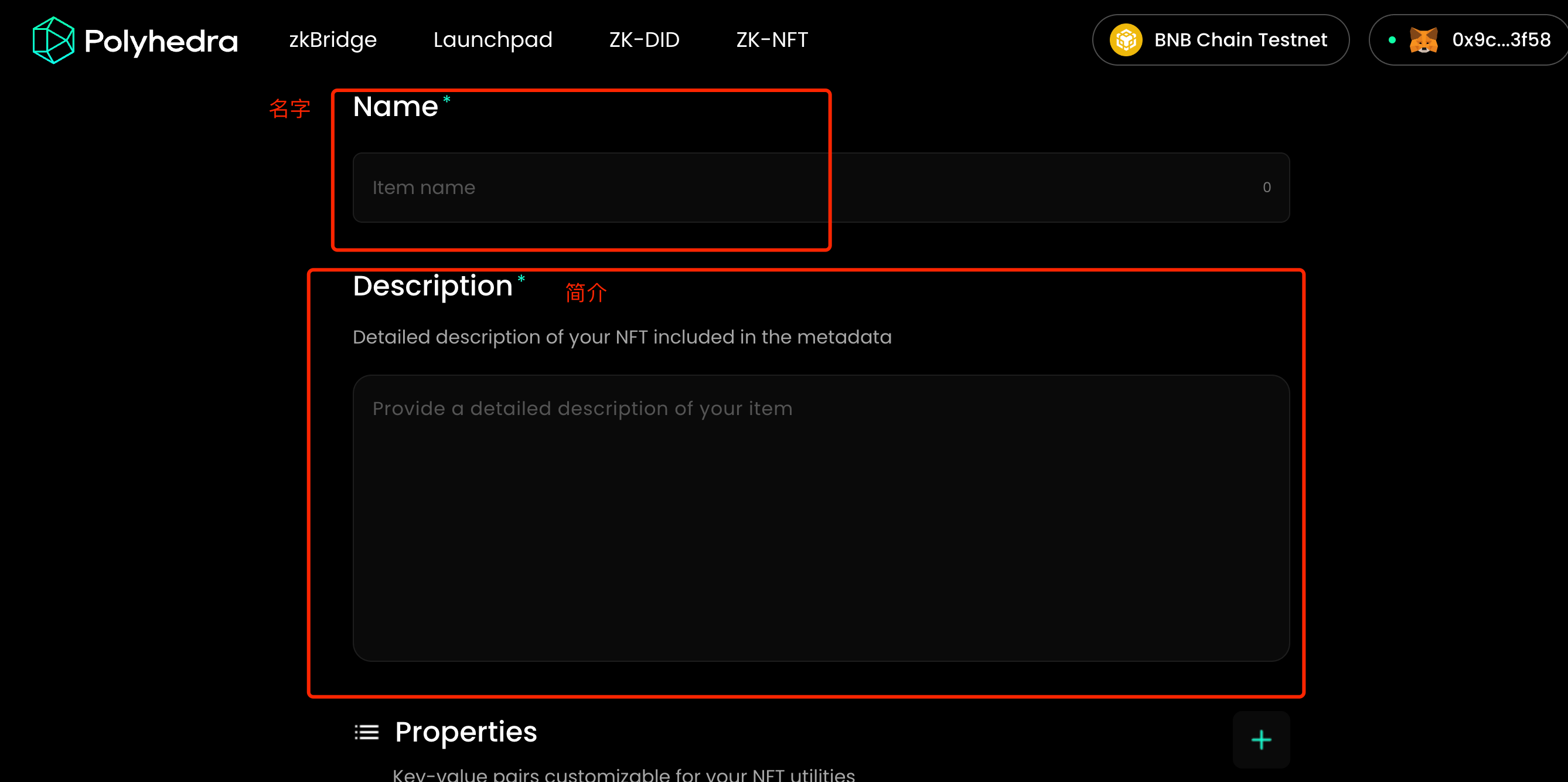Switch to the ZK-NFT section
Image resolution: width=1568 pixels, height=782 pixels.
[772, 40]
